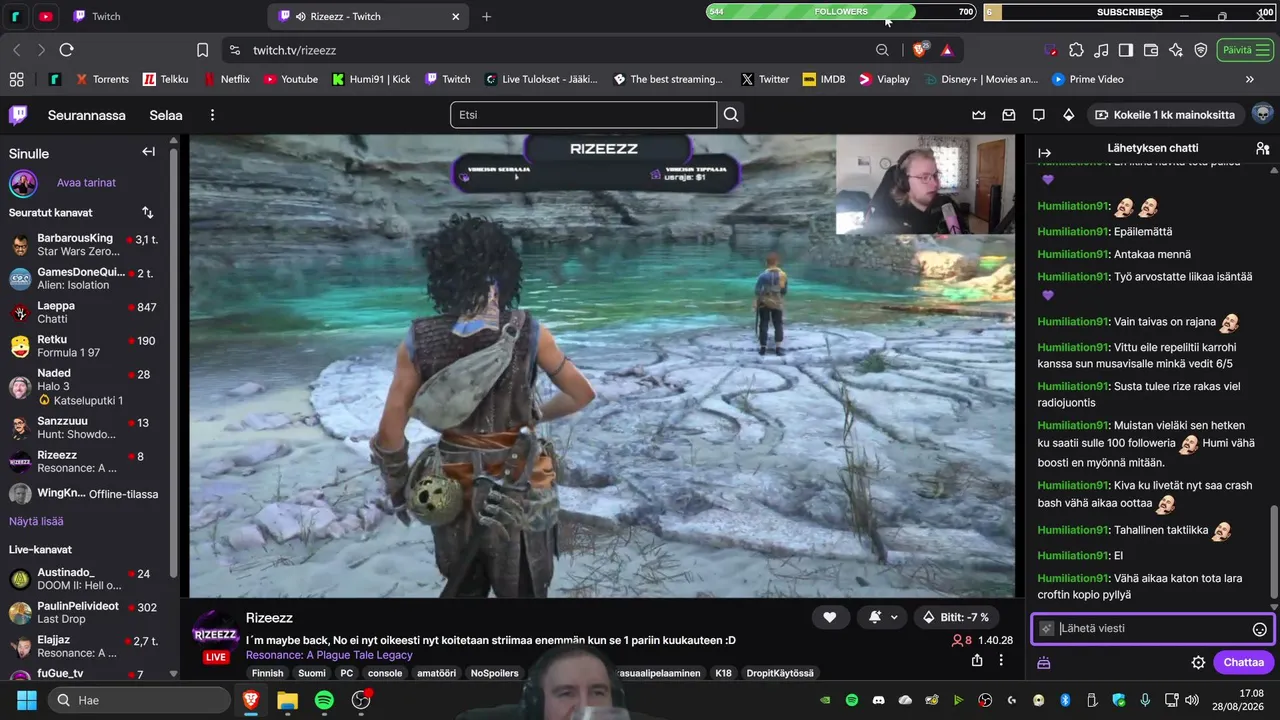Image resolution: width=1280 pixels, height=720 pixels.
Task: Reload the page
Action: (66, 50)
